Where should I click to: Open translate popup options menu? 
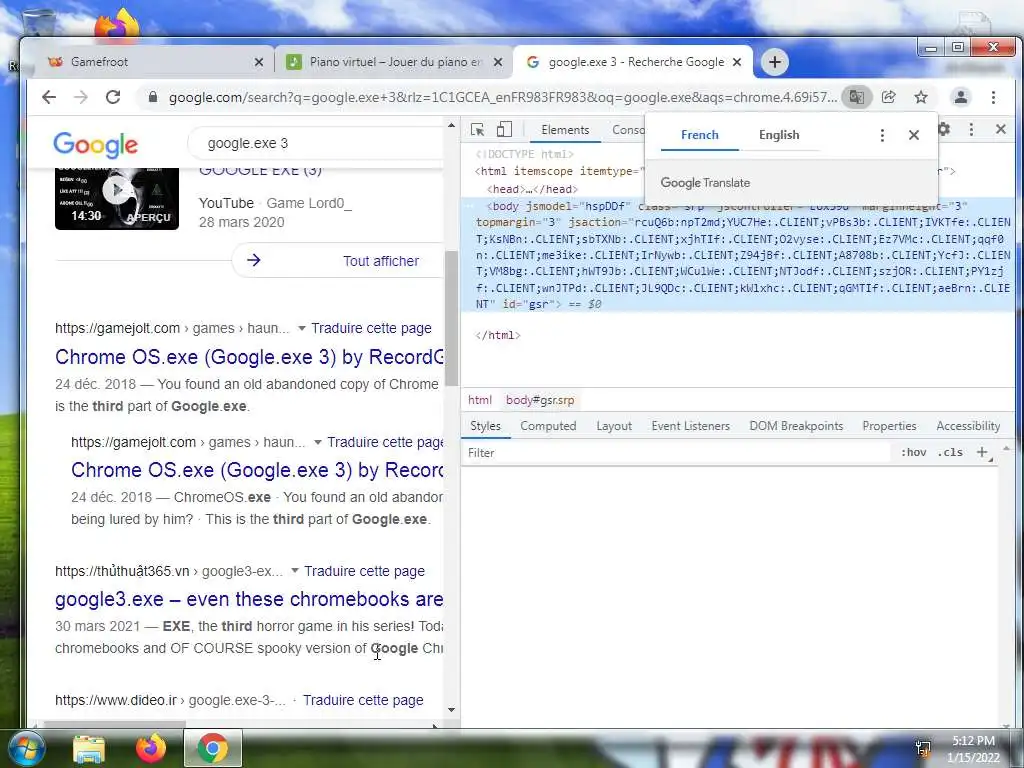pos(882,135)
